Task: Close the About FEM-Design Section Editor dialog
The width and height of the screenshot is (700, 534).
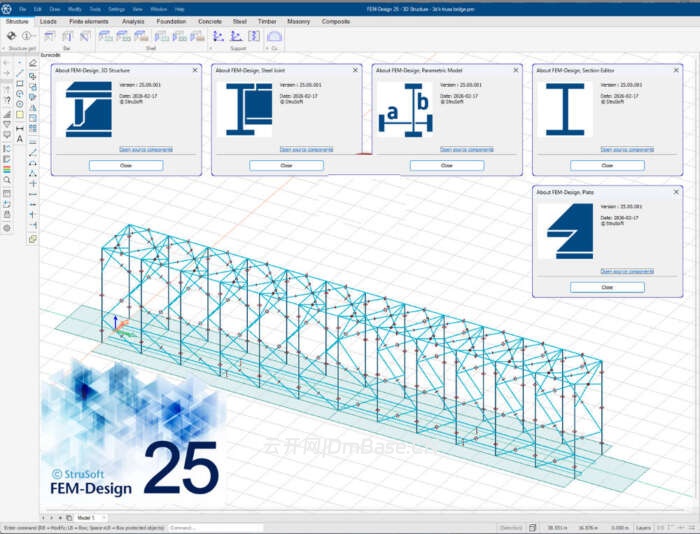Action: [x=607, y=166]
